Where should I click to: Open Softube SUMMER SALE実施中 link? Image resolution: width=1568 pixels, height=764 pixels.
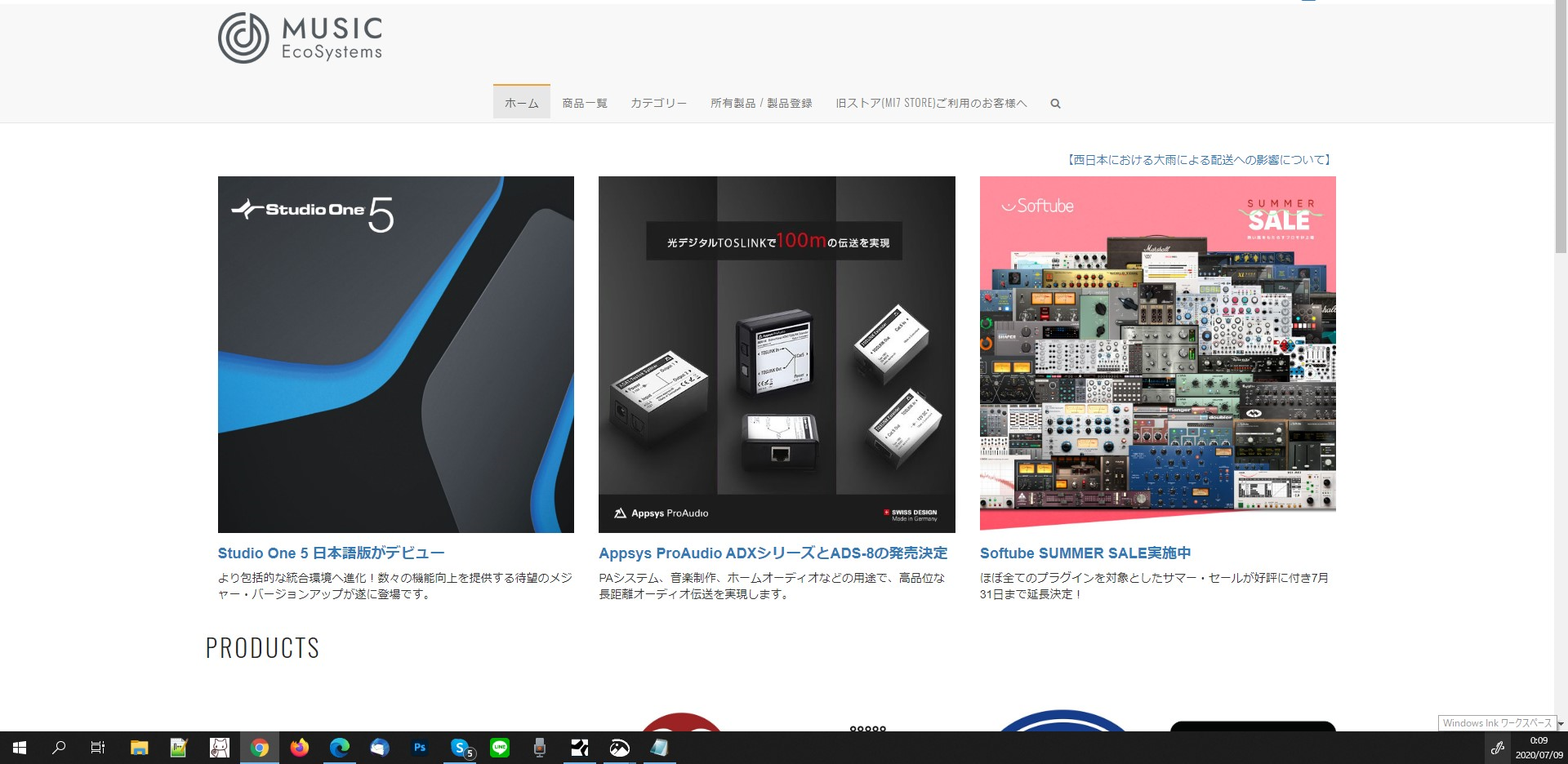coord(1085,553)
